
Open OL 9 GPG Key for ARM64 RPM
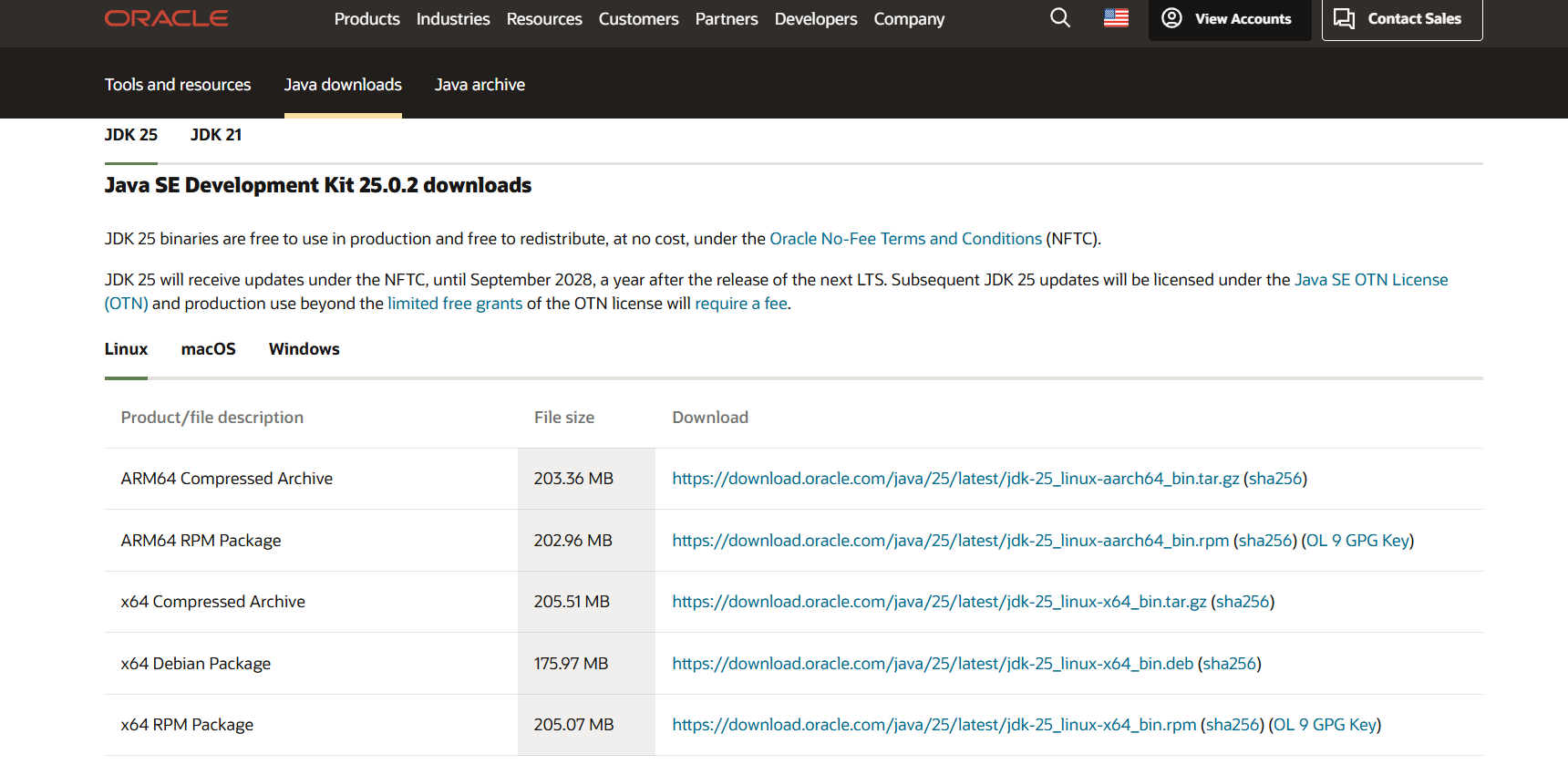1358,541
